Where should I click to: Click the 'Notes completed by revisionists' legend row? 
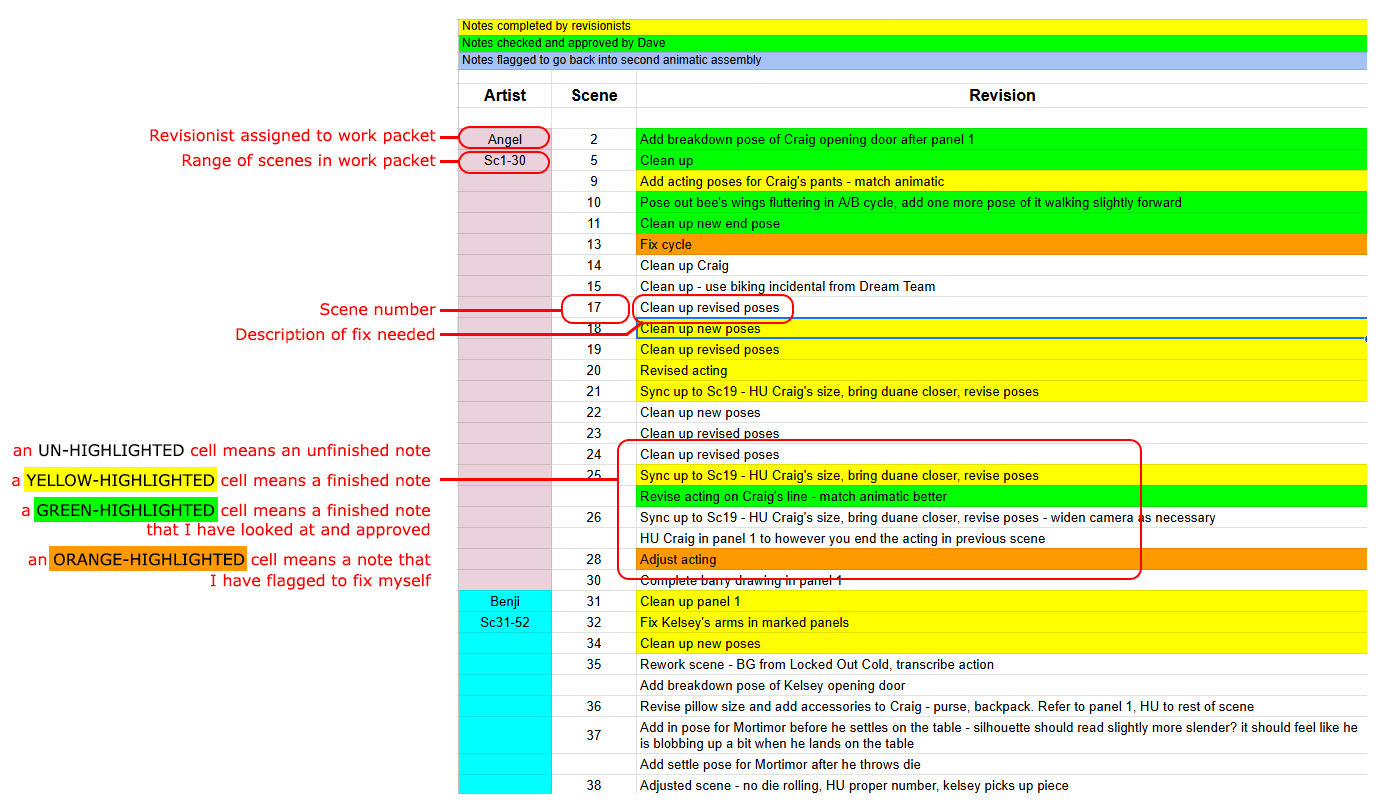pyautogui.click(x=913, y=26)
